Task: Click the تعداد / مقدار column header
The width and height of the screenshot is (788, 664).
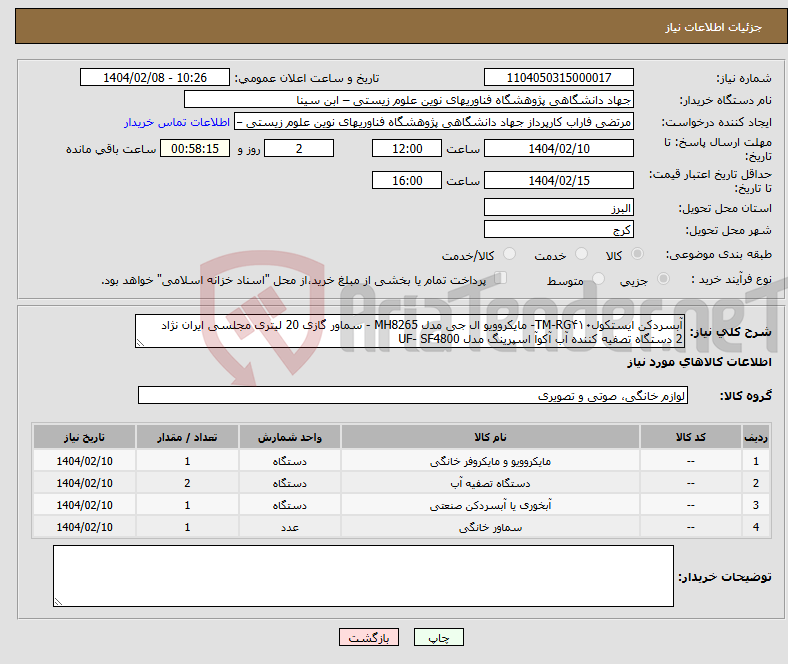Action: 187,438
